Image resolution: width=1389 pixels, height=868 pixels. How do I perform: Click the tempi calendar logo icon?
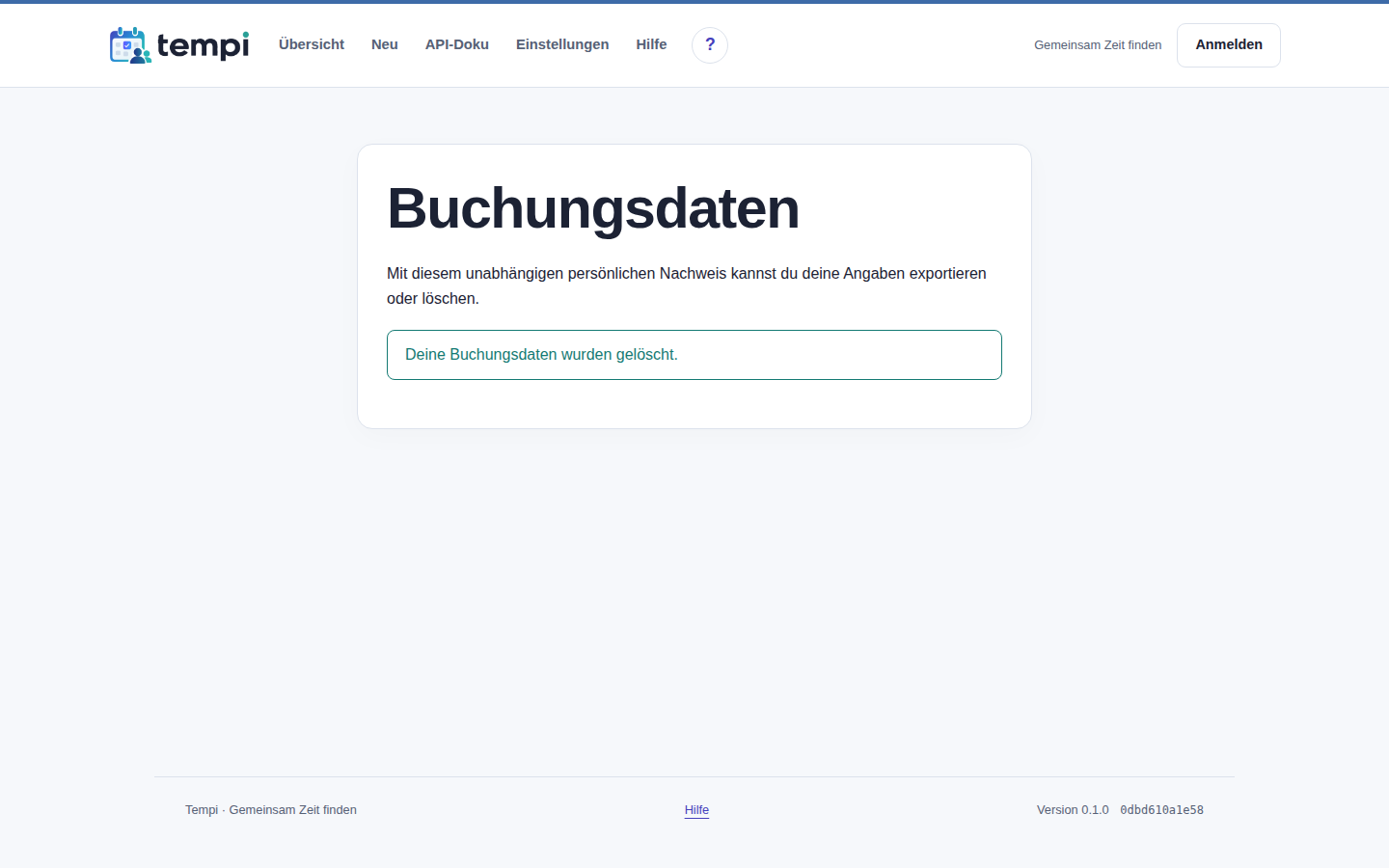(130, 45)
